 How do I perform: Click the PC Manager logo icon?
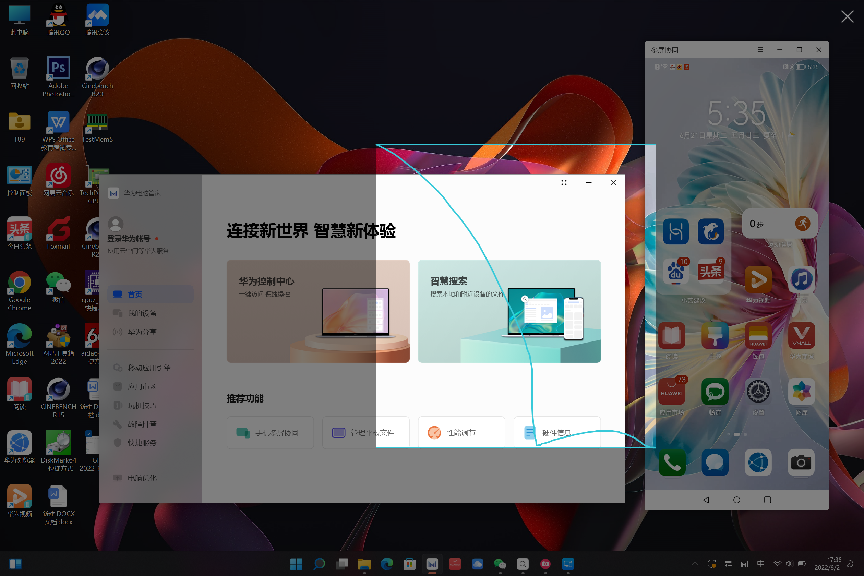pyautogui.click(x=114, y=193)
